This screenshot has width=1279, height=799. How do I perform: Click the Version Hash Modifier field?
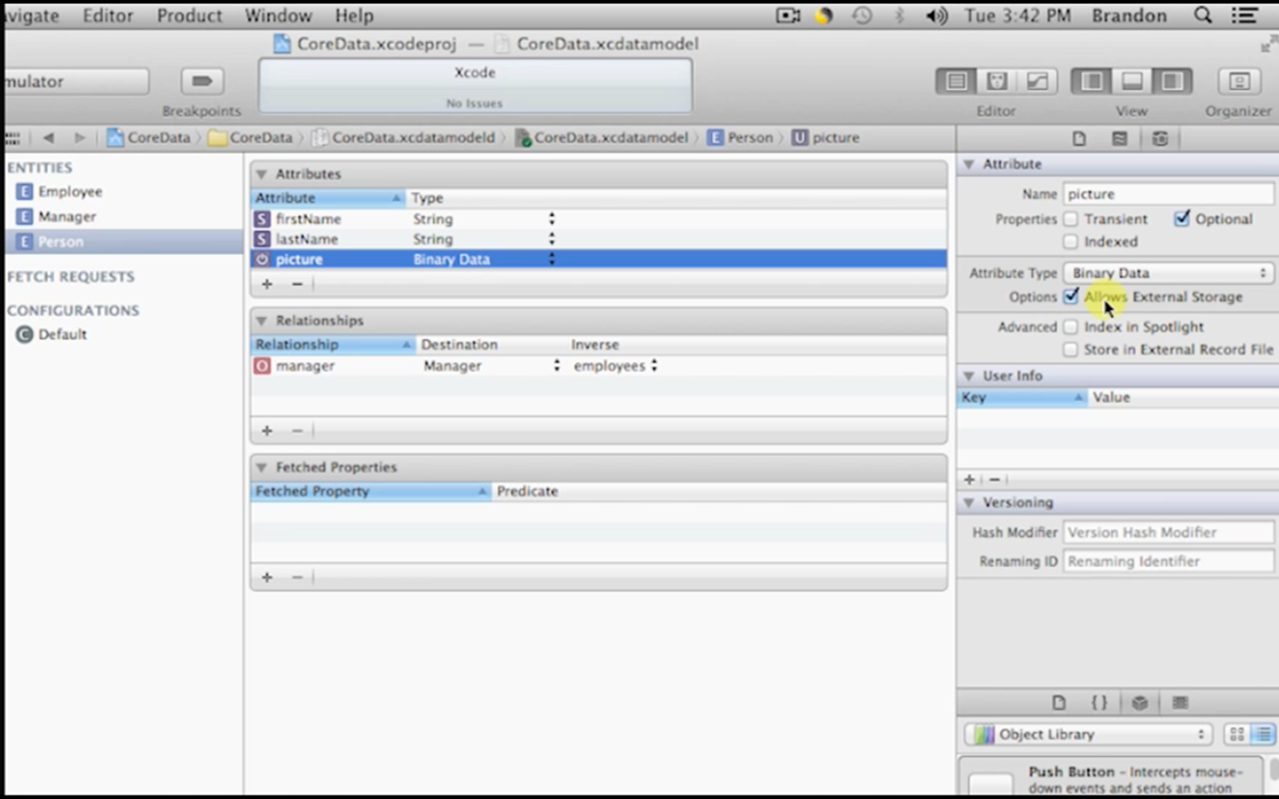[1167, 533]
